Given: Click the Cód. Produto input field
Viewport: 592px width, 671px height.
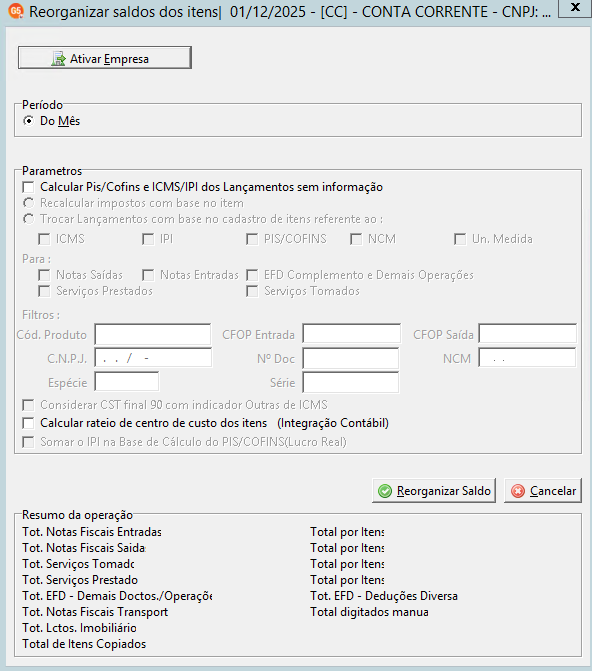Looking at the screenshot, I should coord(152,334).
